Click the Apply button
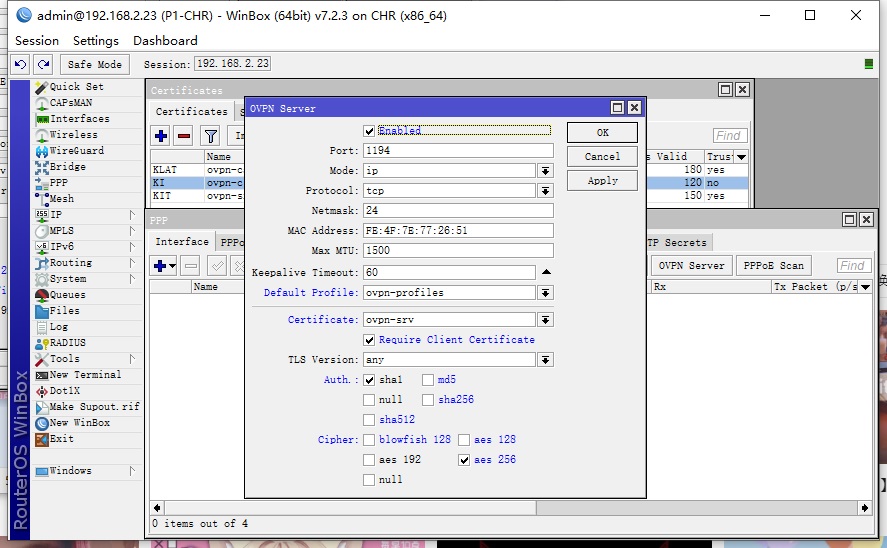This screenshot has width=887, height=548. click(x=602, y=181)
